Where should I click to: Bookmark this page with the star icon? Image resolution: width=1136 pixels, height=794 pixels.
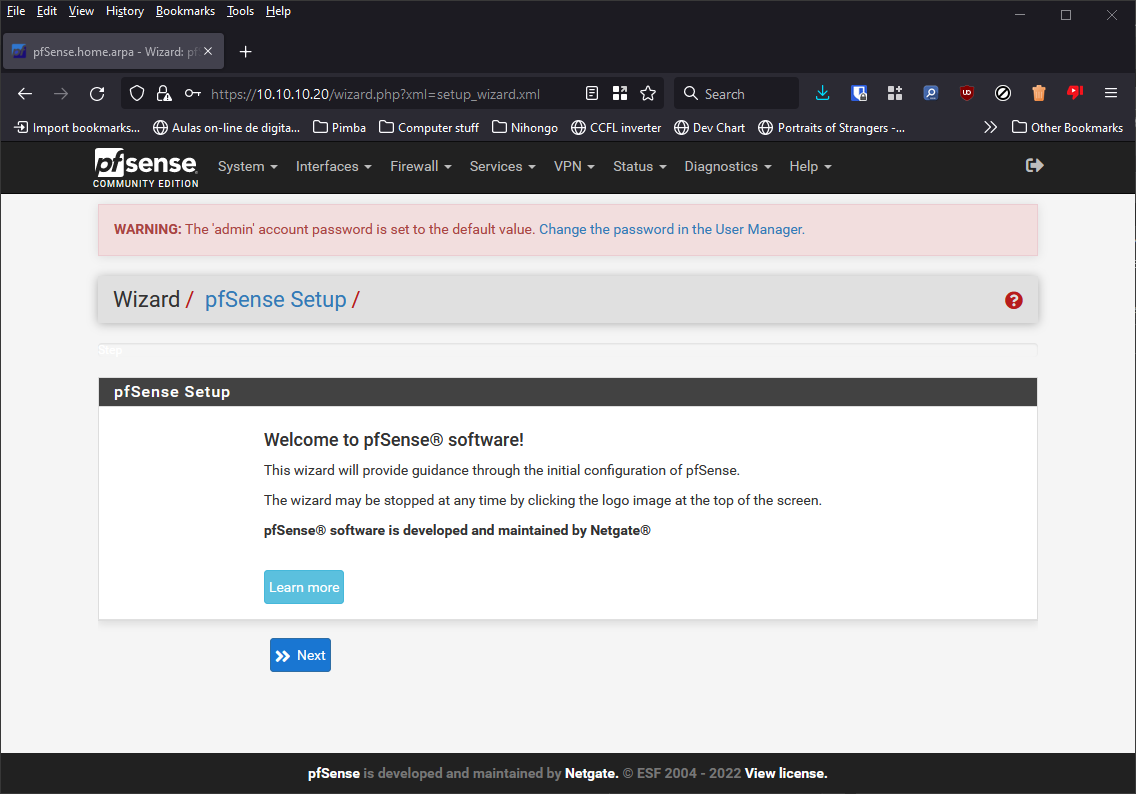[648, 94]
